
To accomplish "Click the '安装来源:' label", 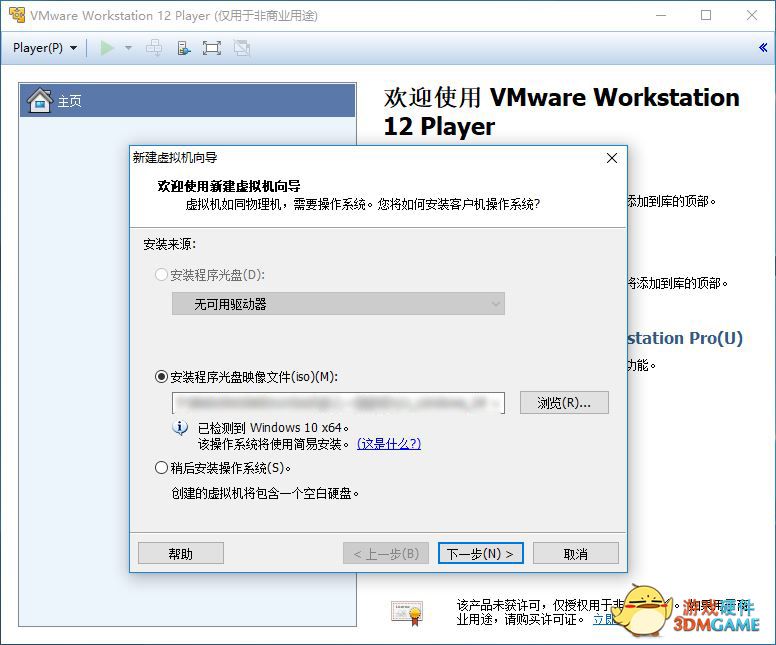I will pyautogui.click(x=170, y=244).
